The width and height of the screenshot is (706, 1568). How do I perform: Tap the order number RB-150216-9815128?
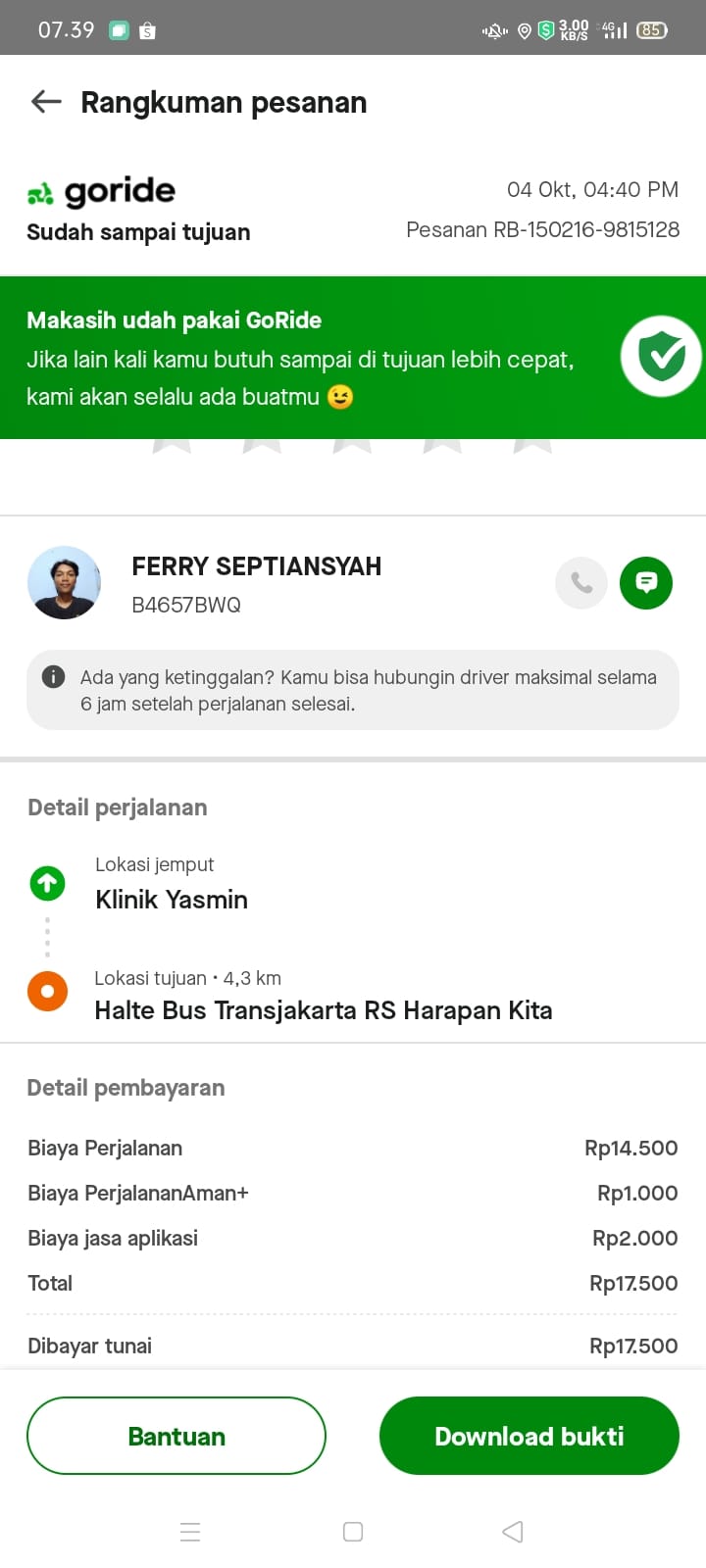[542, 230]
